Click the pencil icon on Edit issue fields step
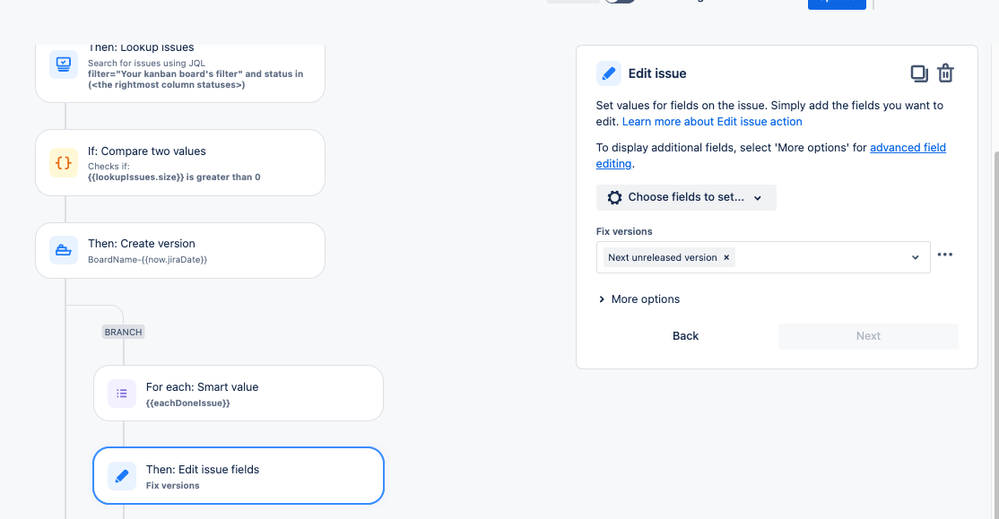 pos(122,476)
